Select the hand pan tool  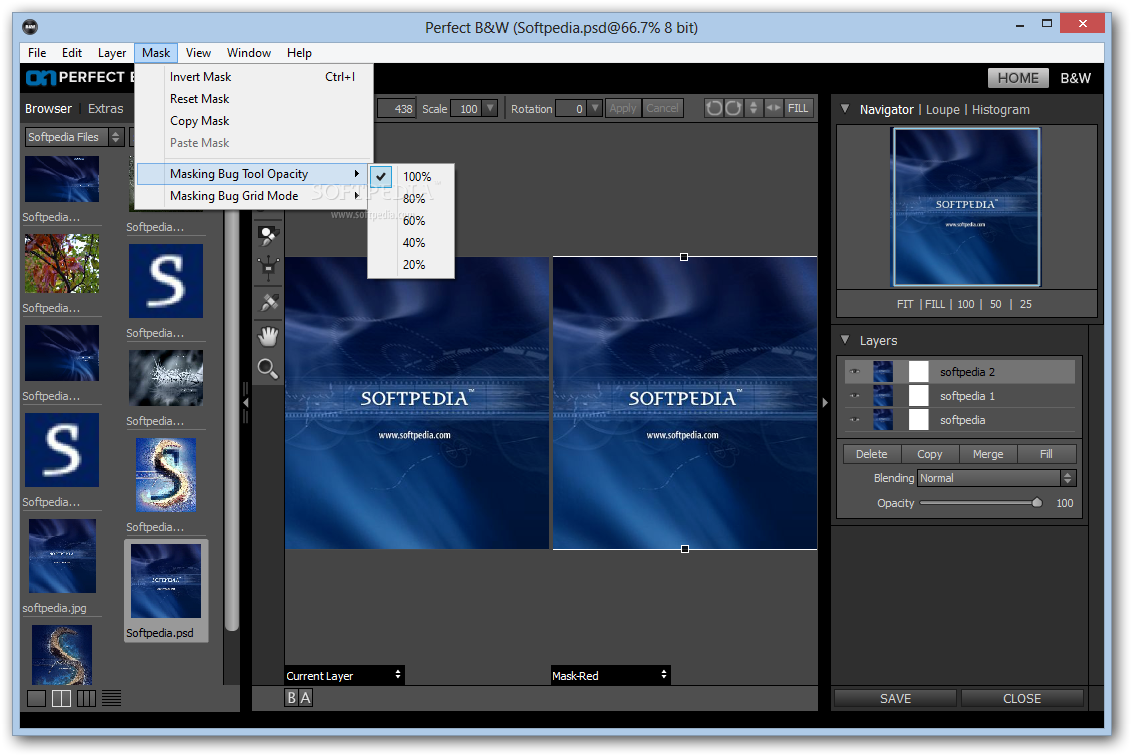tap(268, 336)
